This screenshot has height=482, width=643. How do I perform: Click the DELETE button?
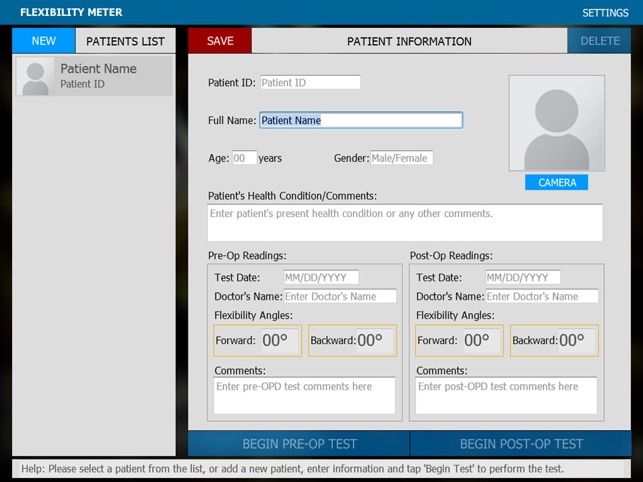coord(600,41)
